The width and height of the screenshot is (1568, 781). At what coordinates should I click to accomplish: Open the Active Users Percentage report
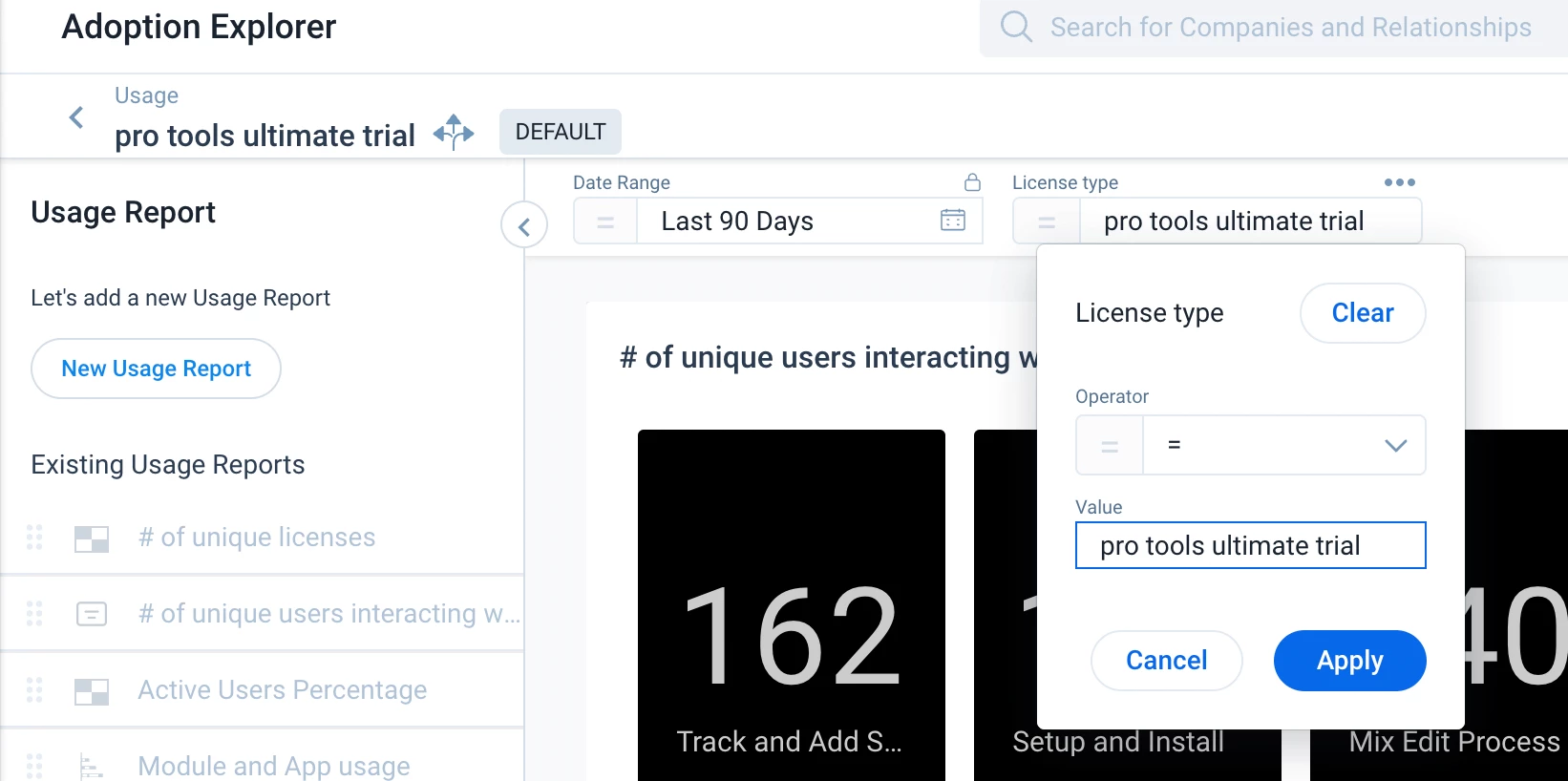(283, 690)
